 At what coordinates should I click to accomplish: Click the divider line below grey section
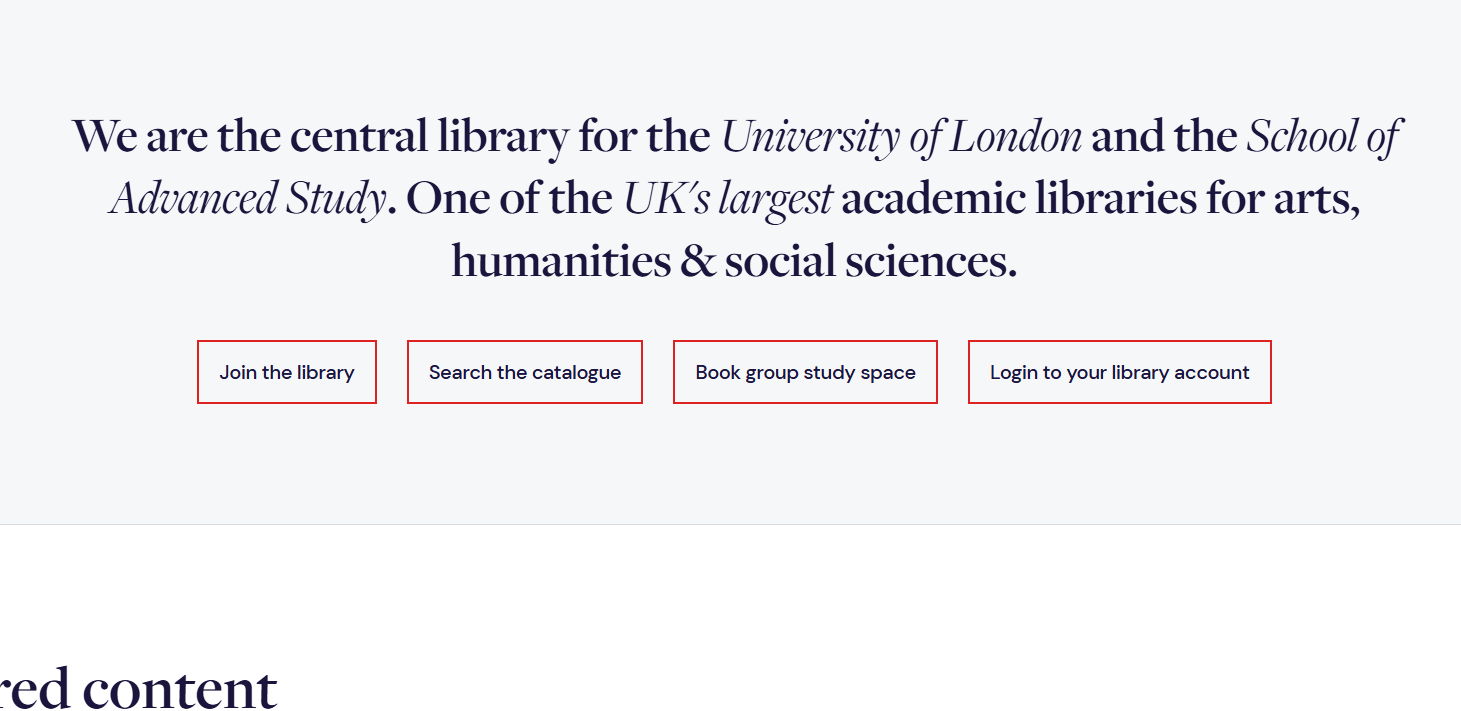730,524
